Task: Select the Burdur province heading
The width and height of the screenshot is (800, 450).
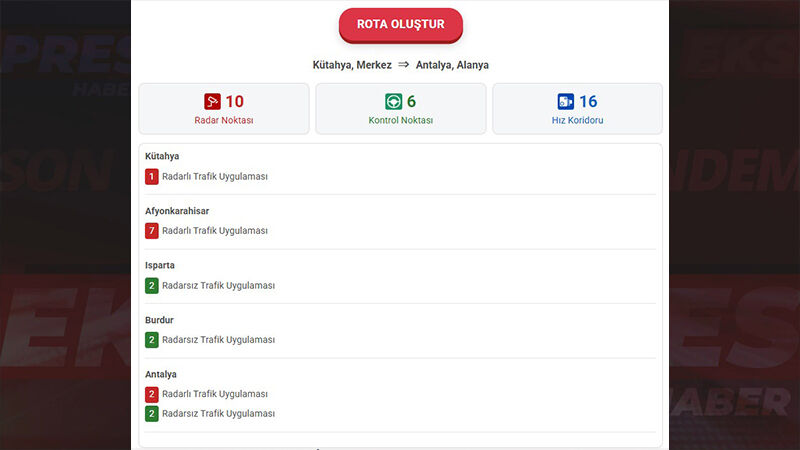Action: [x=159, y=320]
